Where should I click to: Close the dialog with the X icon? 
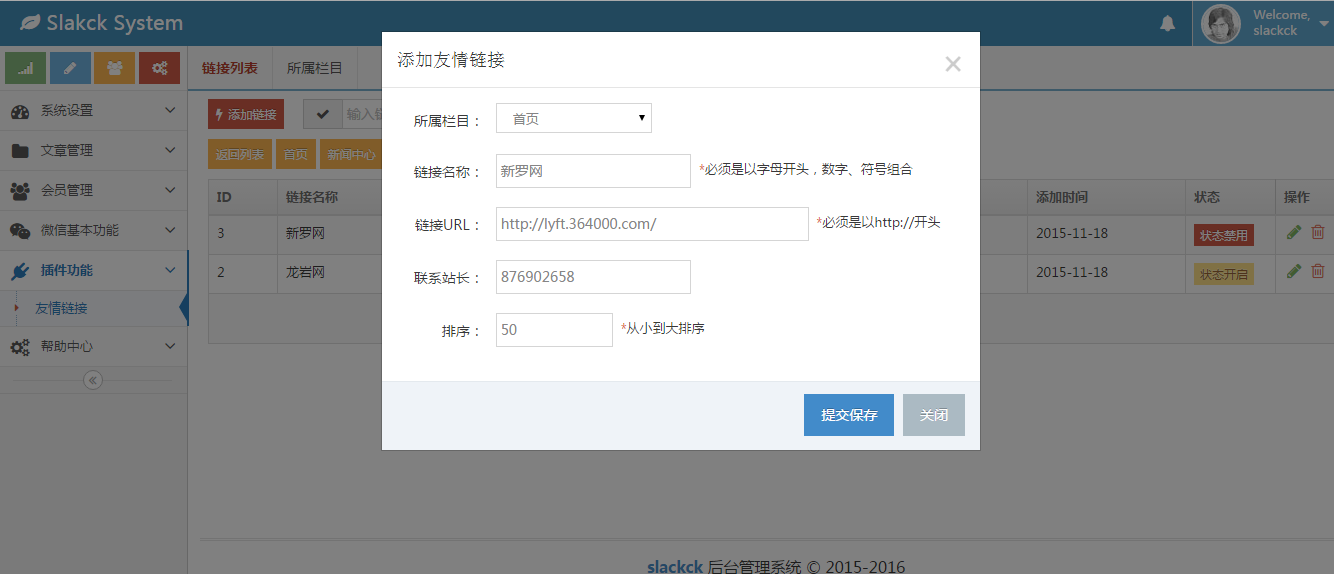952,64
